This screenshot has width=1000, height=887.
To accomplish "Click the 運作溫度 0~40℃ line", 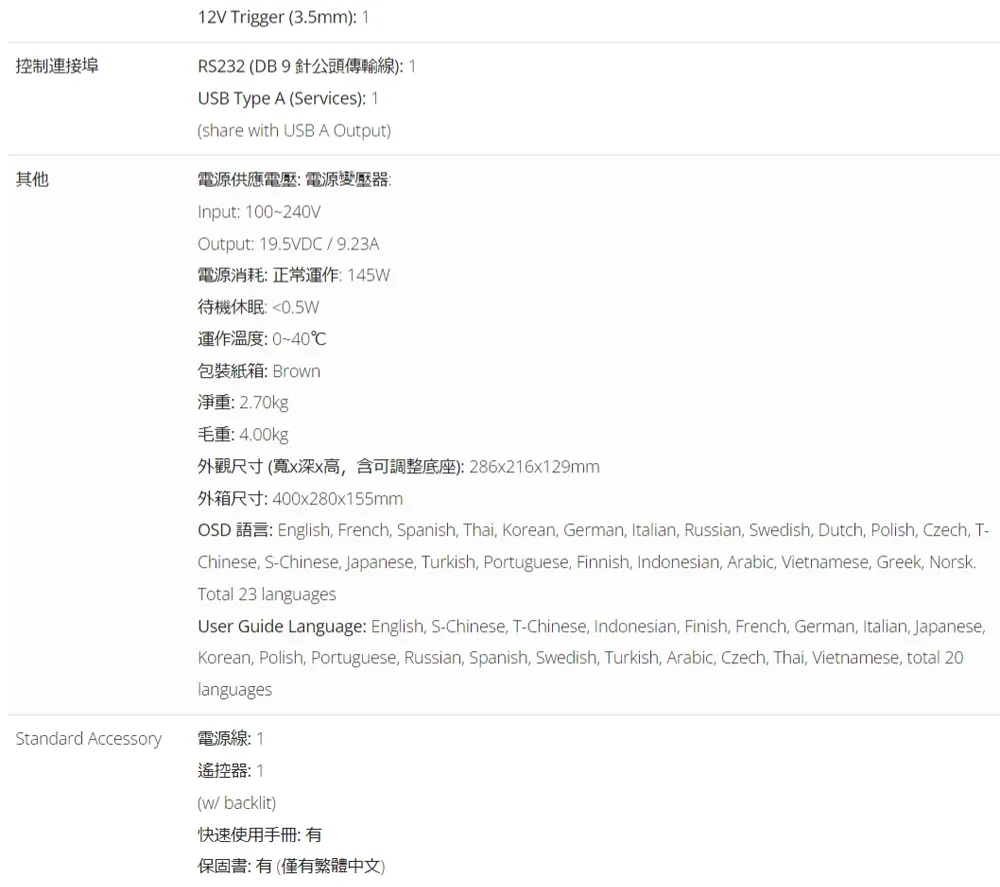I will coord(261,339).
